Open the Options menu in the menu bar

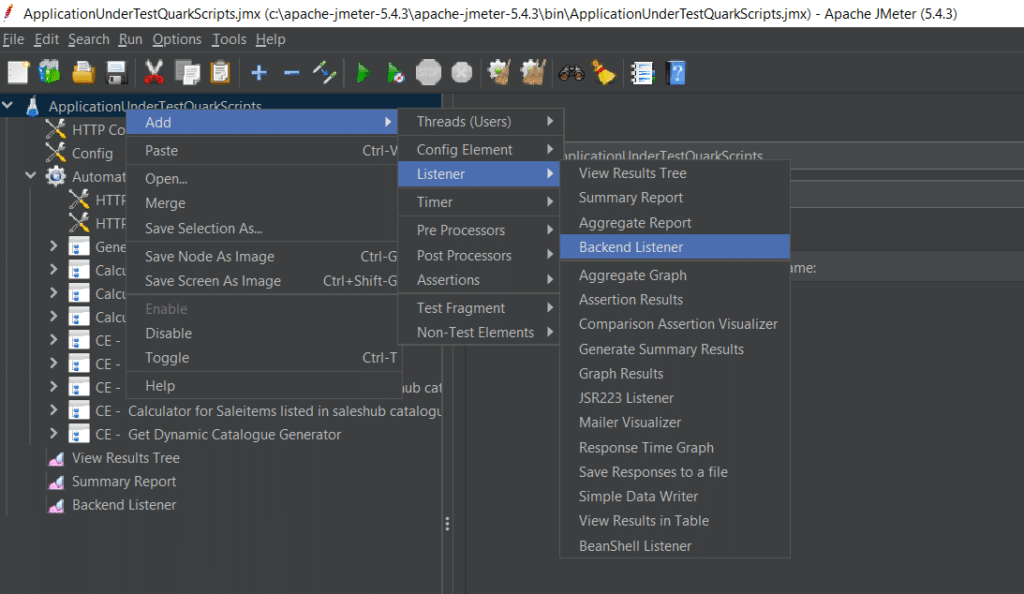click(x=177, y=39)
